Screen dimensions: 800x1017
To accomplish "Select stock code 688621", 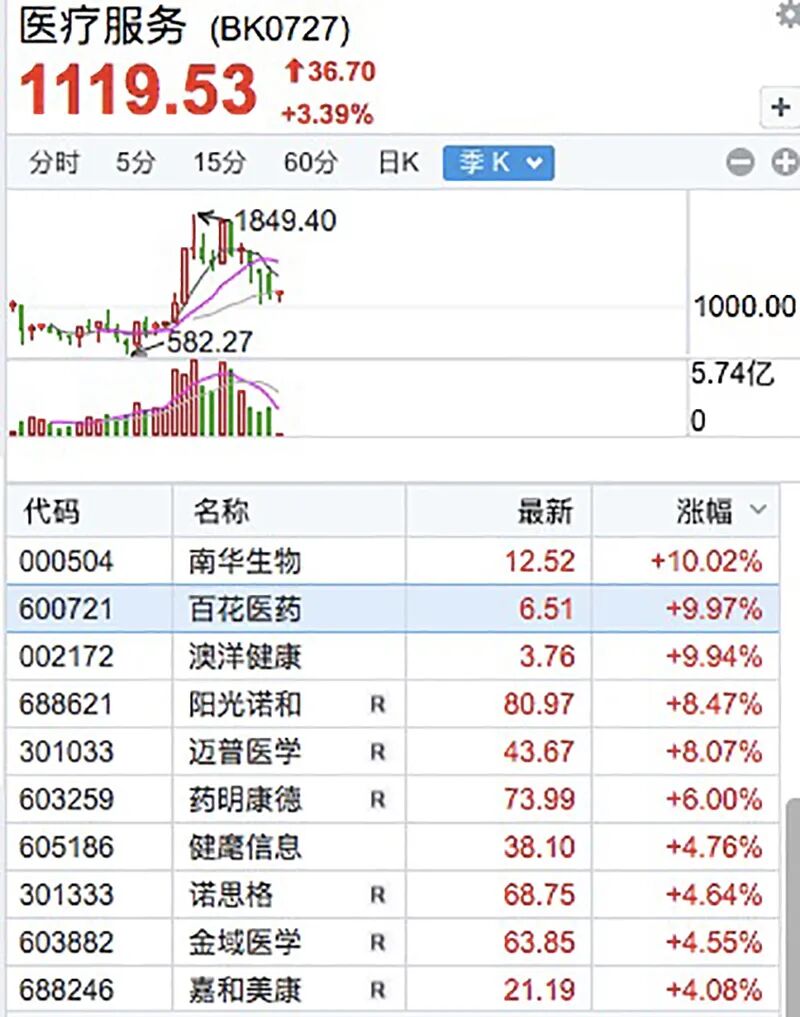I will coord(66,704).
